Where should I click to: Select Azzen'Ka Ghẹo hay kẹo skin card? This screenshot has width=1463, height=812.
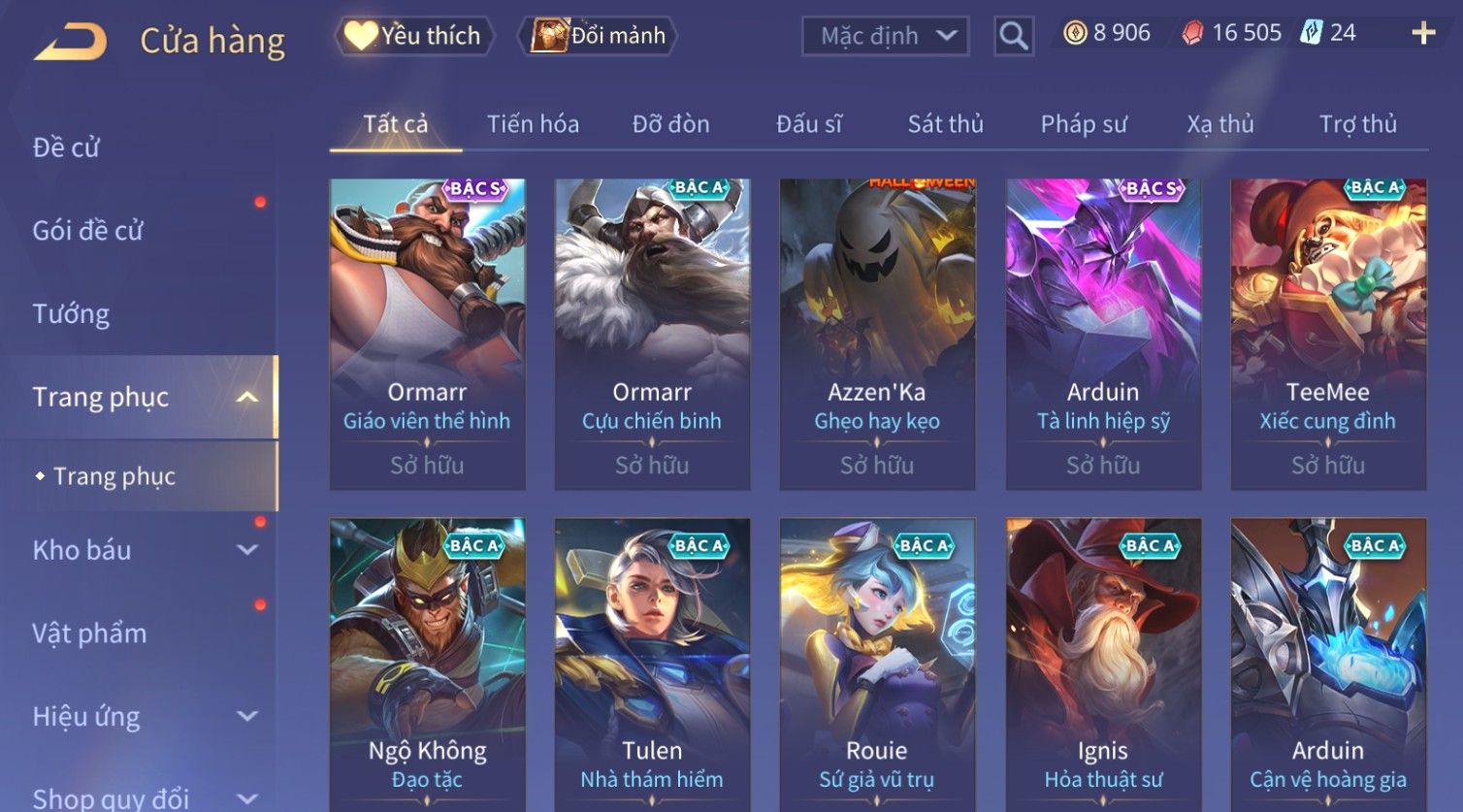click(877, 334)
